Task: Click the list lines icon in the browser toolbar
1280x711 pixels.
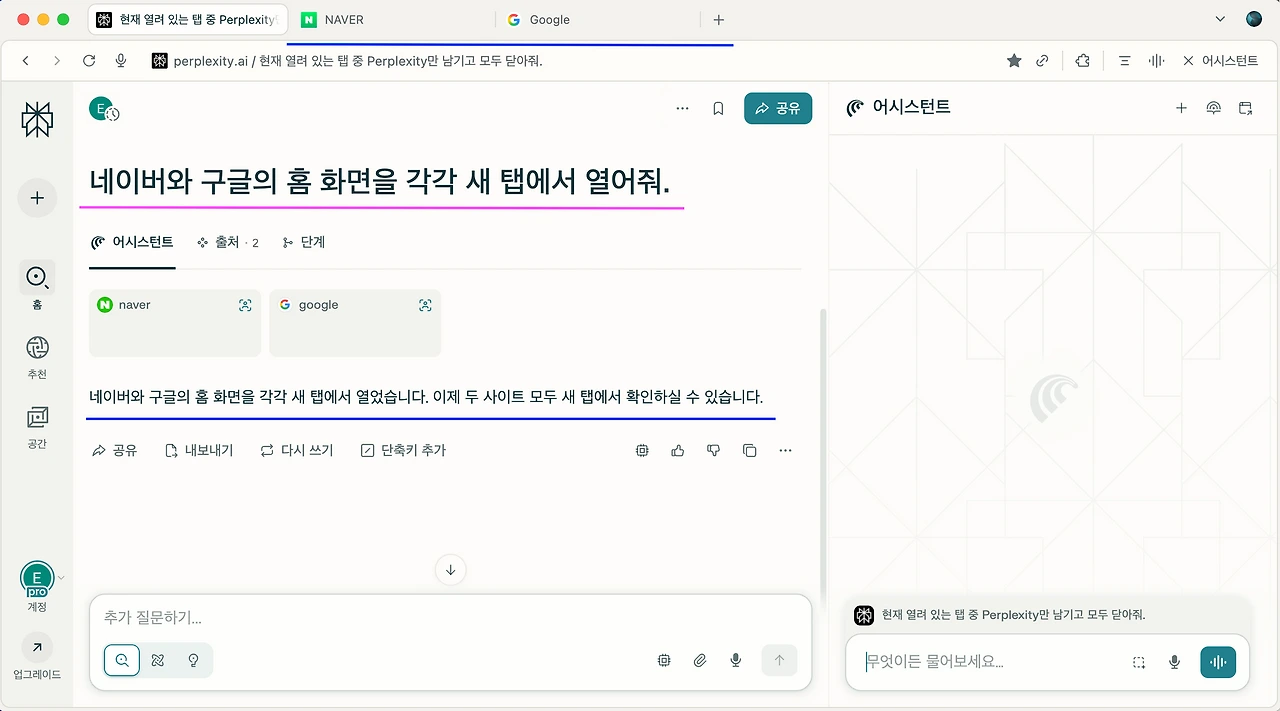Action: [1124, 61]
